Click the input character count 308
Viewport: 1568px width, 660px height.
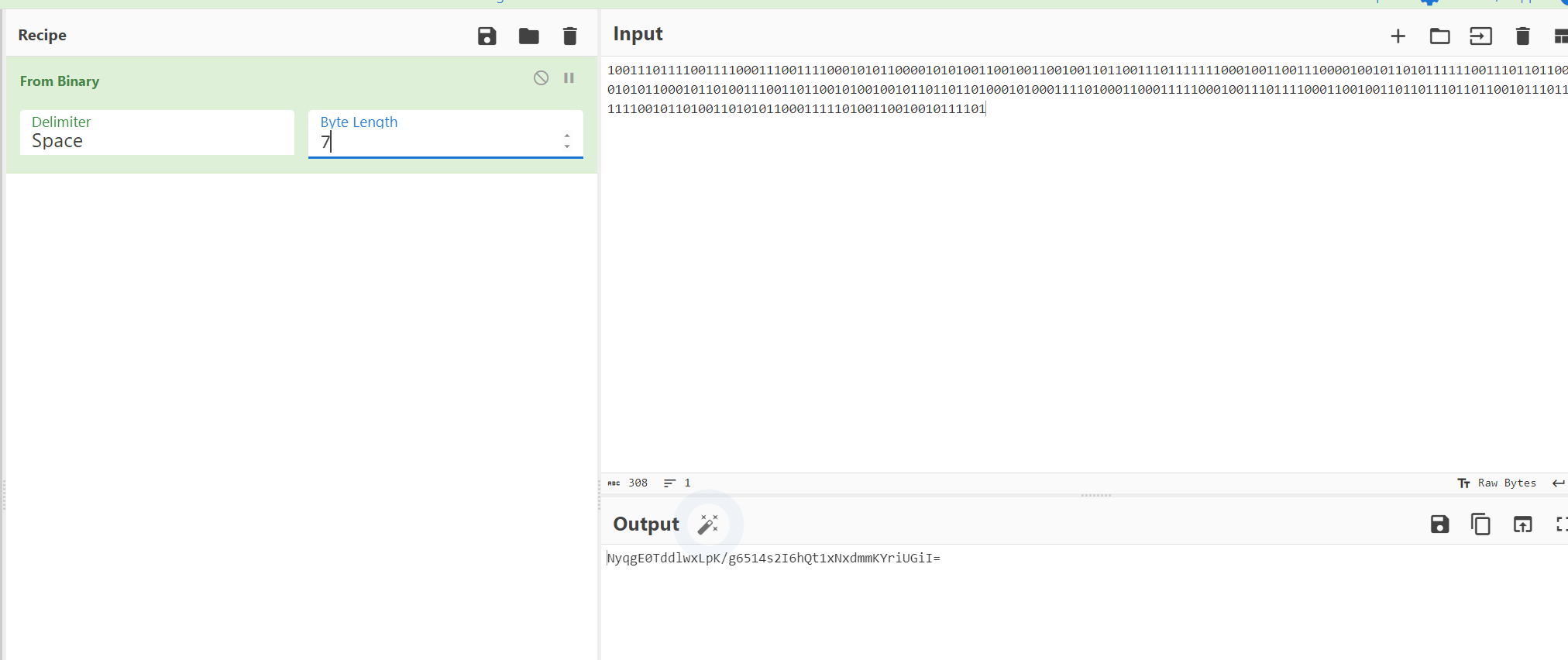[x=638, y=483]
